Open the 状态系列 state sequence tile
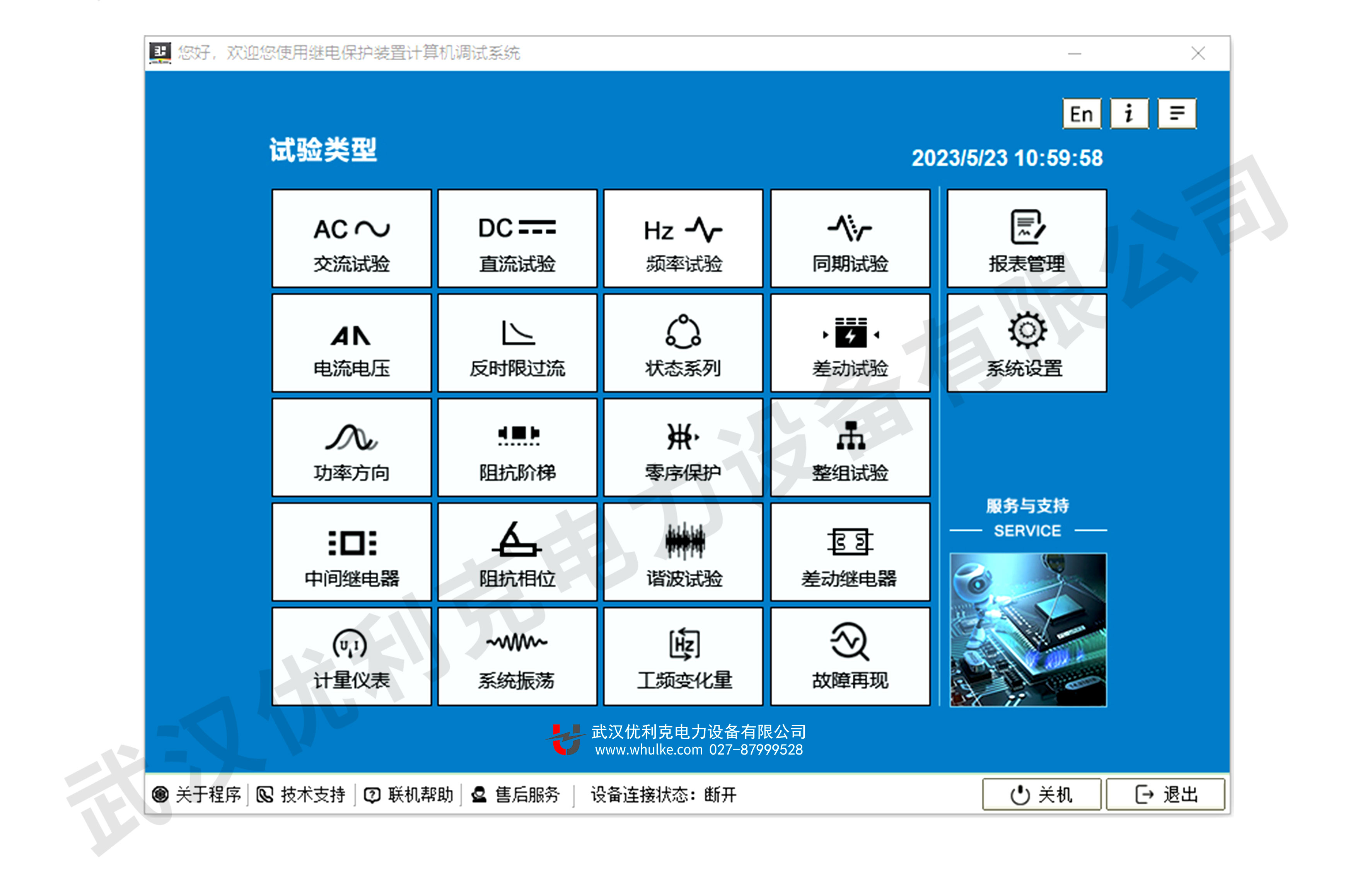1348x896 pixels. [x=683, y=343]
